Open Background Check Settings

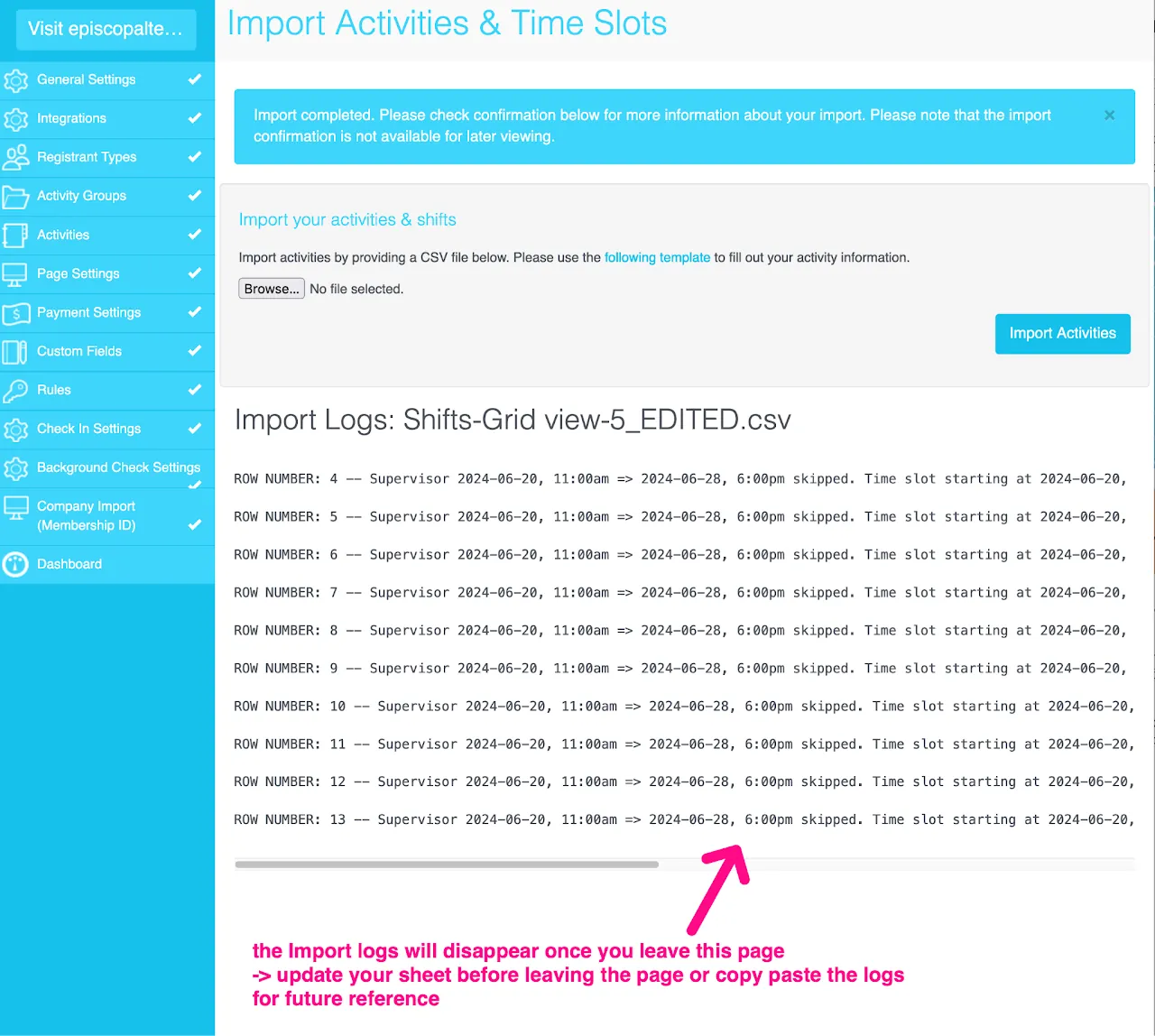coord(107,468)
